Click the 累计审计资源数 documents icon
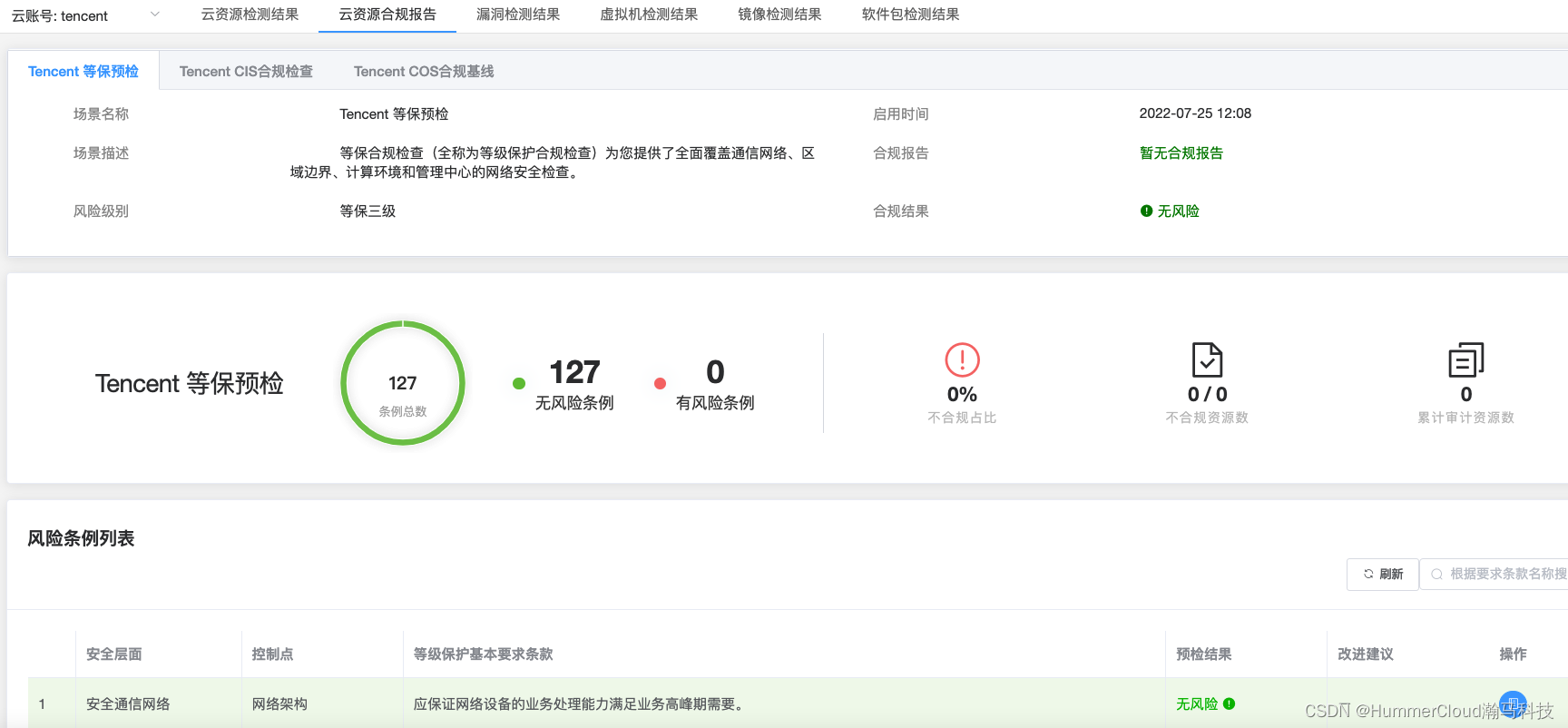Screen dimensions: 1568x728 click(x=1465, y=359)
